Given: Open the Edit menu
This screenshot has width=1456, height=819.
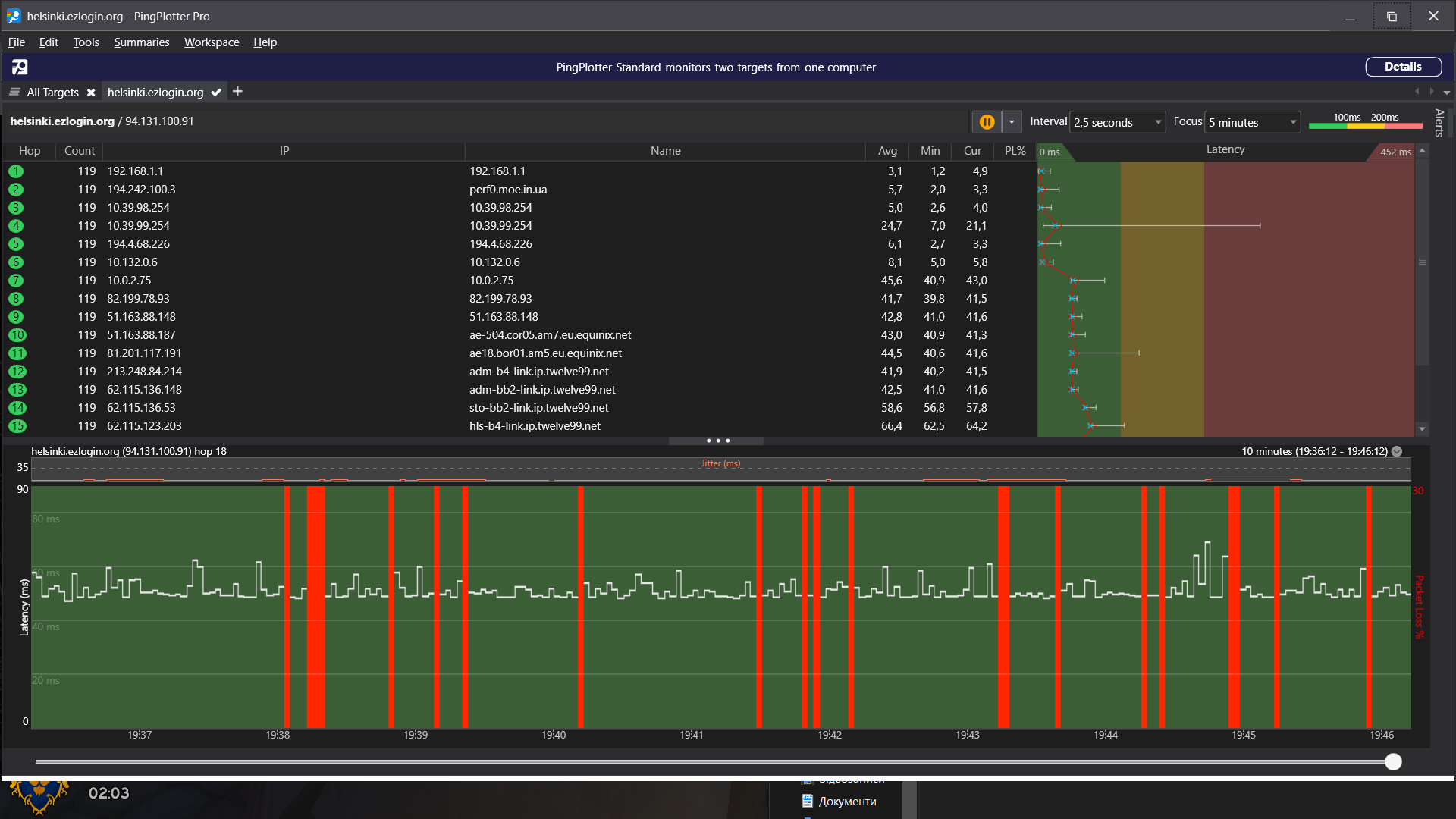Looking at the screenshot, I should (49, 42).
